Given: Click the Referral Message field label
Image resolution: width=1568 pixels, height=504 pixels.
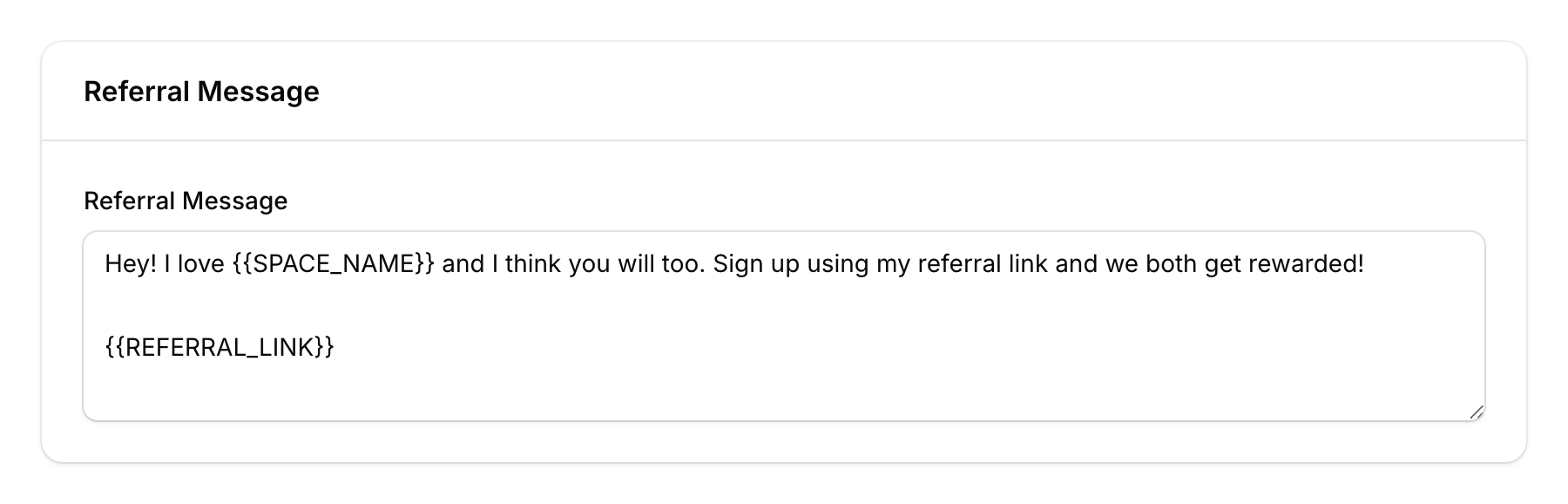Looking at the screenshot, I should [186, 201].
